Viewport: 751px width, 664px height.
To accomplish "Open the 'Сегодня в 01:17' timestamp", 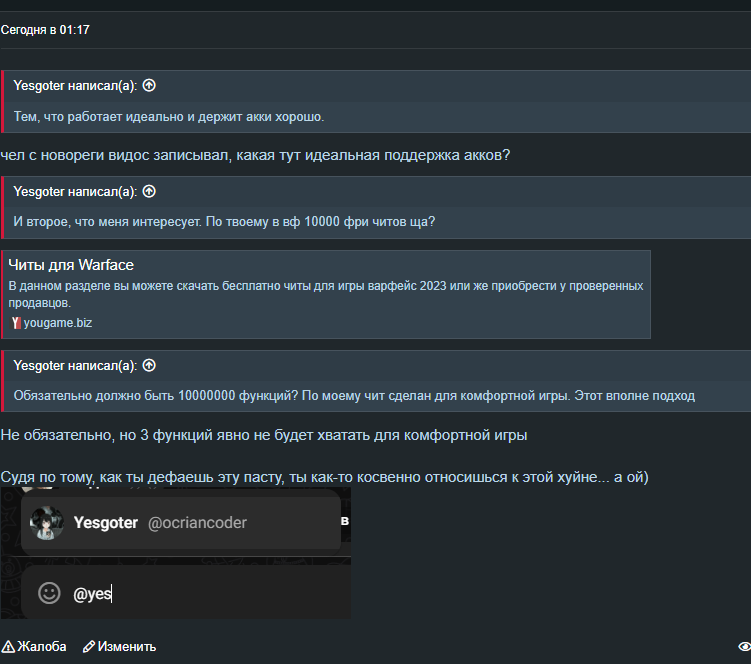I will coord(45,30).
